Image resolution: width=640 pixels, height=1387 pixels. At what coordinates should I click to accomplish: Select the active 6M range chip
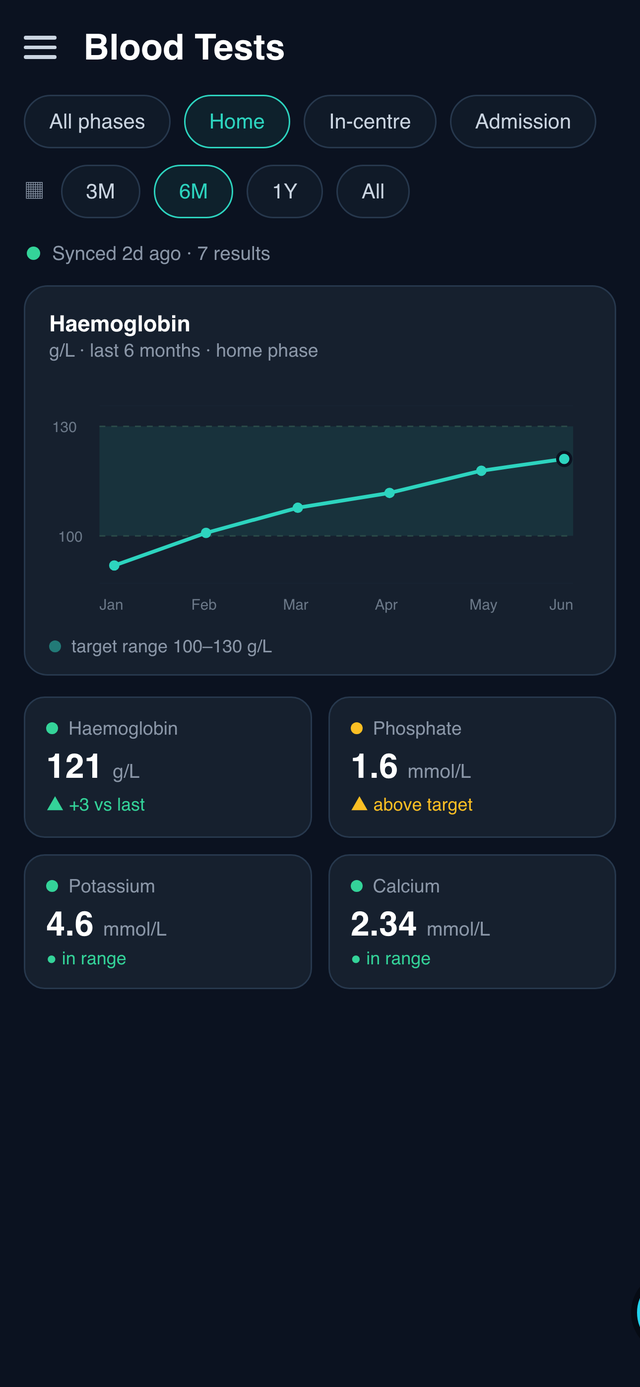click(x=193, y=191)
